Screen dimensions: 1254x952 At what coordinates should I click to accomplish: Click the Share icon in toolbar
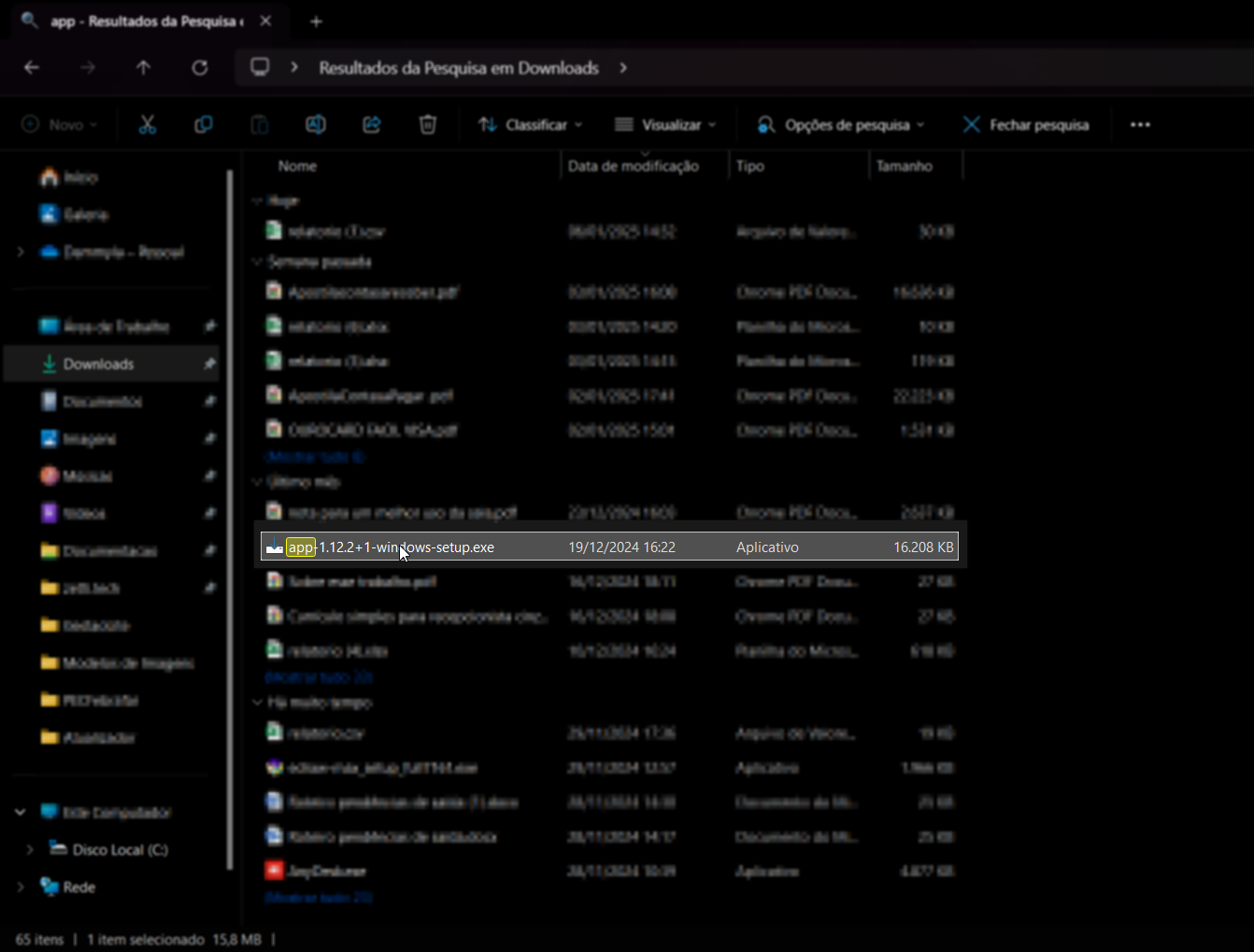pyautogui.click(x=372, y=124)
